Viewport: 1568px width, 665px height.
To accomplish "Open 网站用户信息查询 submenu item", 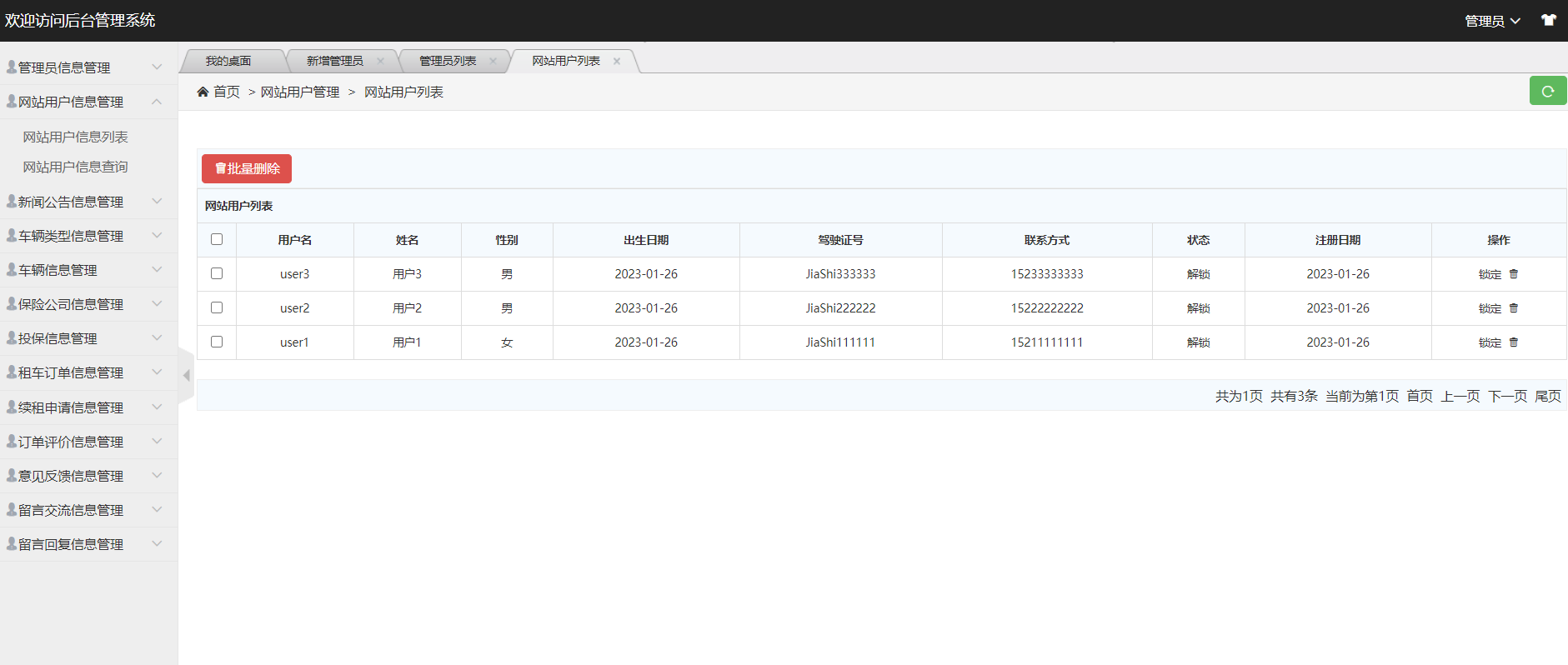I will (x=76, y=167).
